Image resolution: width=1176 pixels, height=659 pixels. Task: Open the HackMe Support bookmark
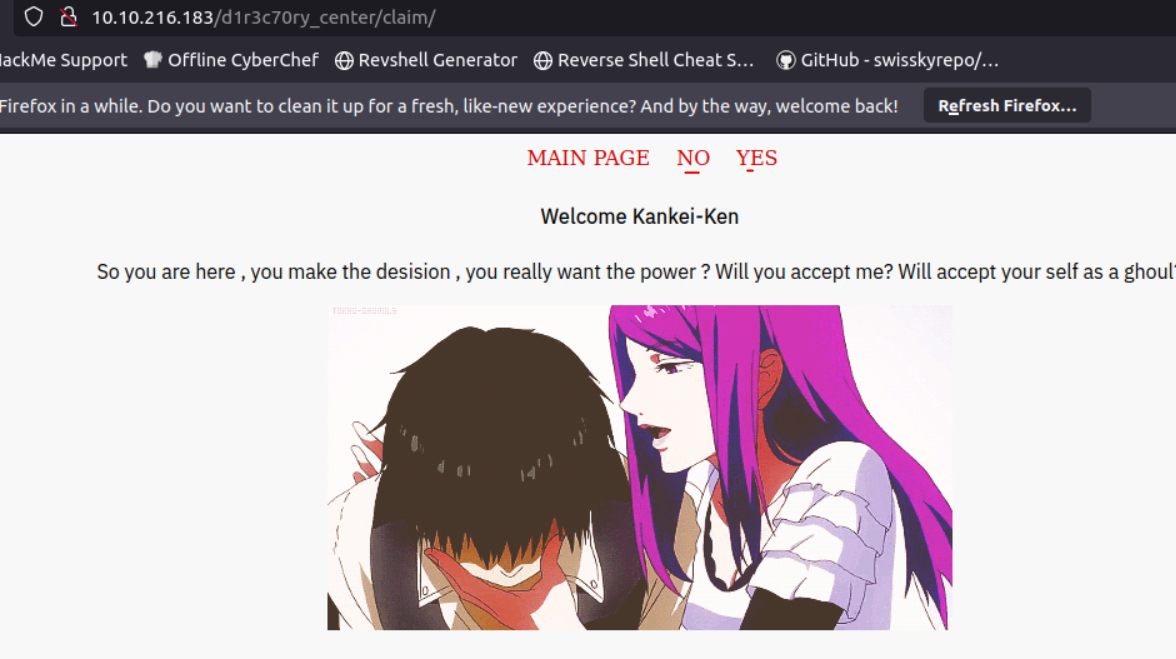tap(63, 60)
